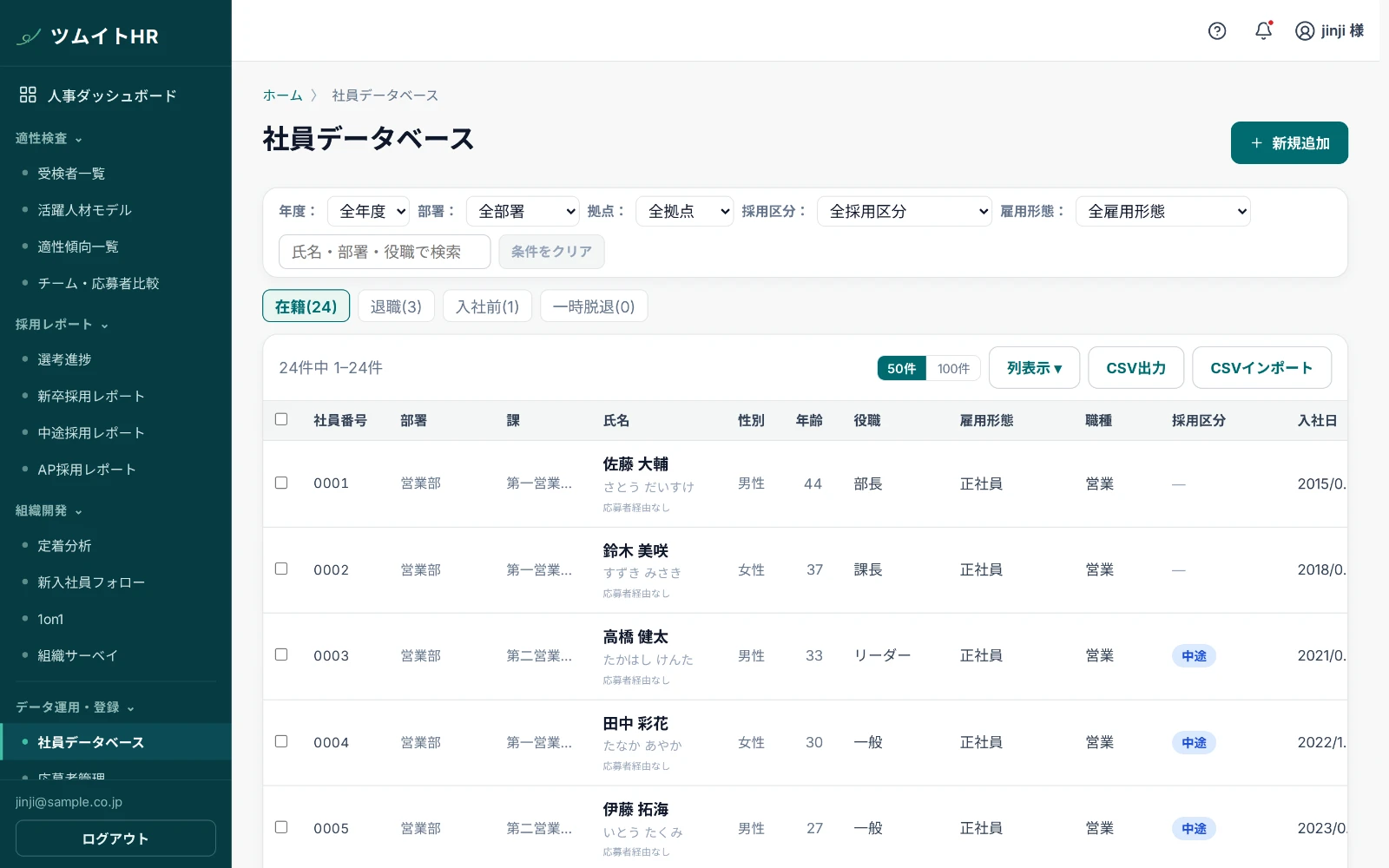Screen dimensions: 1389x868
Task: Open the 列表示 column display menu
Action: pos(1034,368)
